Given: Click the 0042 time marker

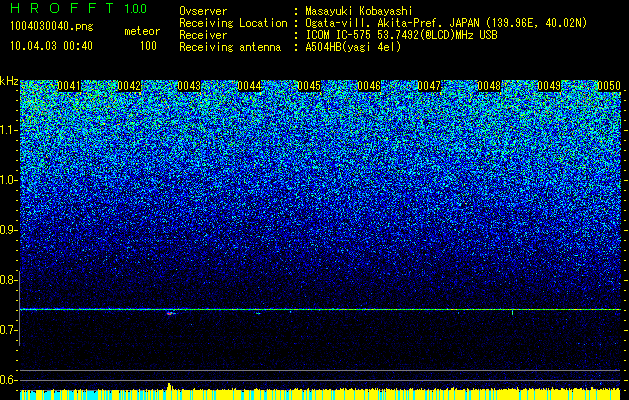Looking at the screenshot, I should [129, 86].
